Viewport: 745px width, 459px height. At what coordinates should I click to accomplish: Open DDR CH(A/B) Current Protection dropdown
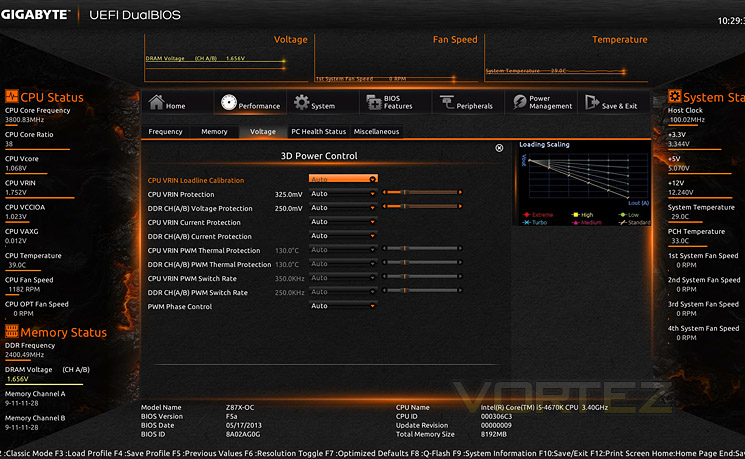(343, 236)
